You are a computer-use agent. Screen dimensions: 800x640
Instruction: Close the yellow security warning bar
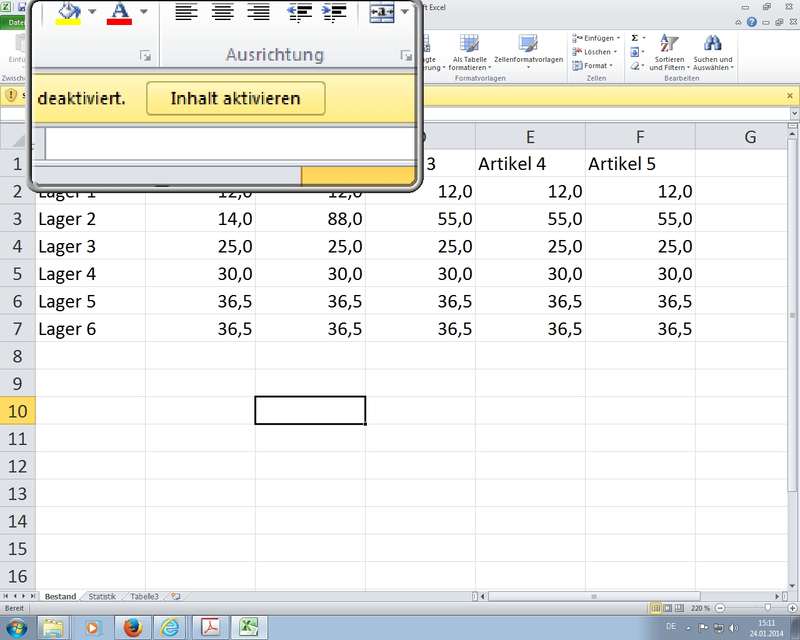(791, 95)
